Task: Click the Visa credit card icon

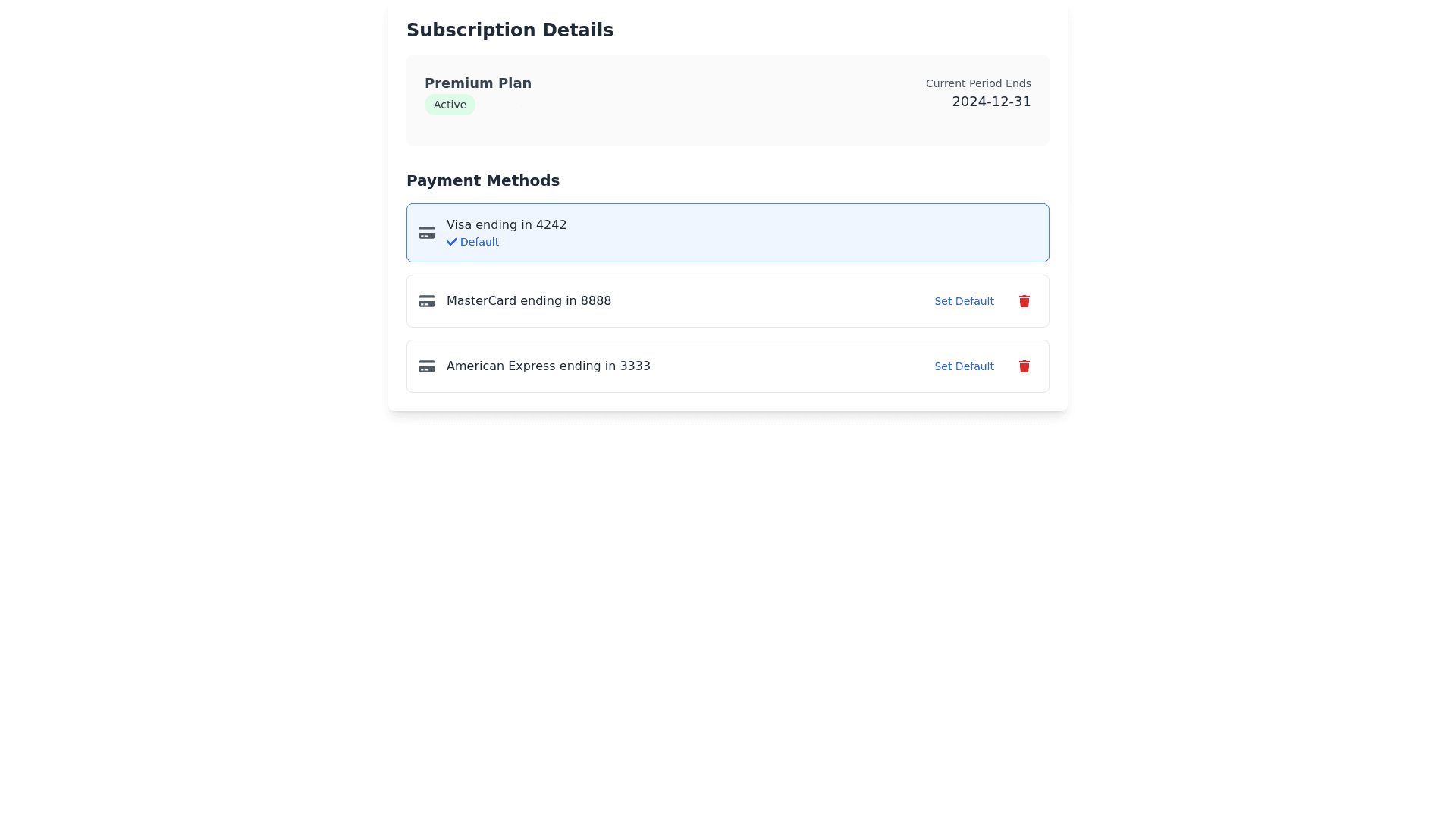Action: point(427,233)
